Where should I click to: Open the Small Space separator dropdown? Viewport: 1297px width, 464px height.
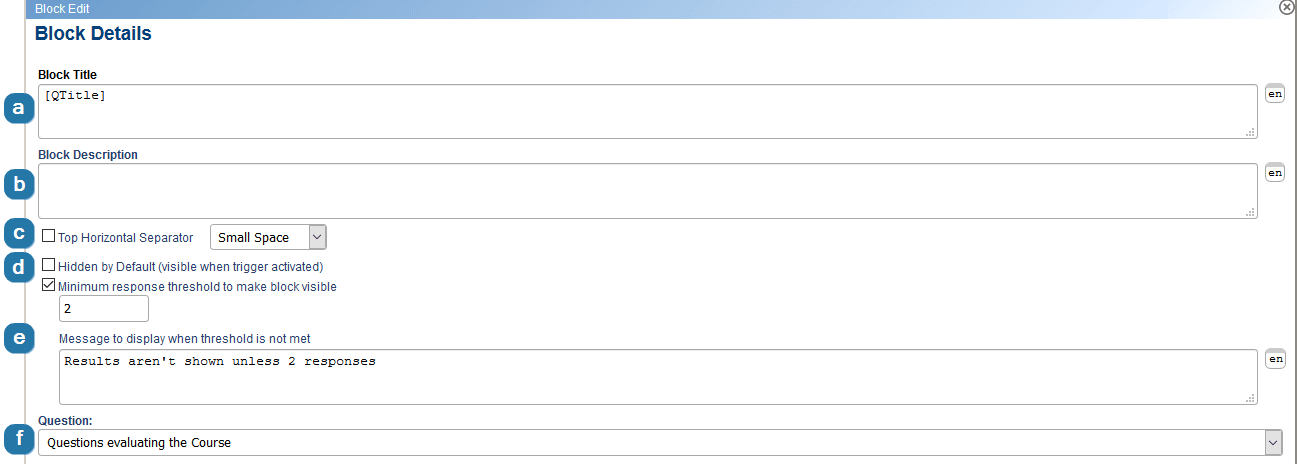268,237
